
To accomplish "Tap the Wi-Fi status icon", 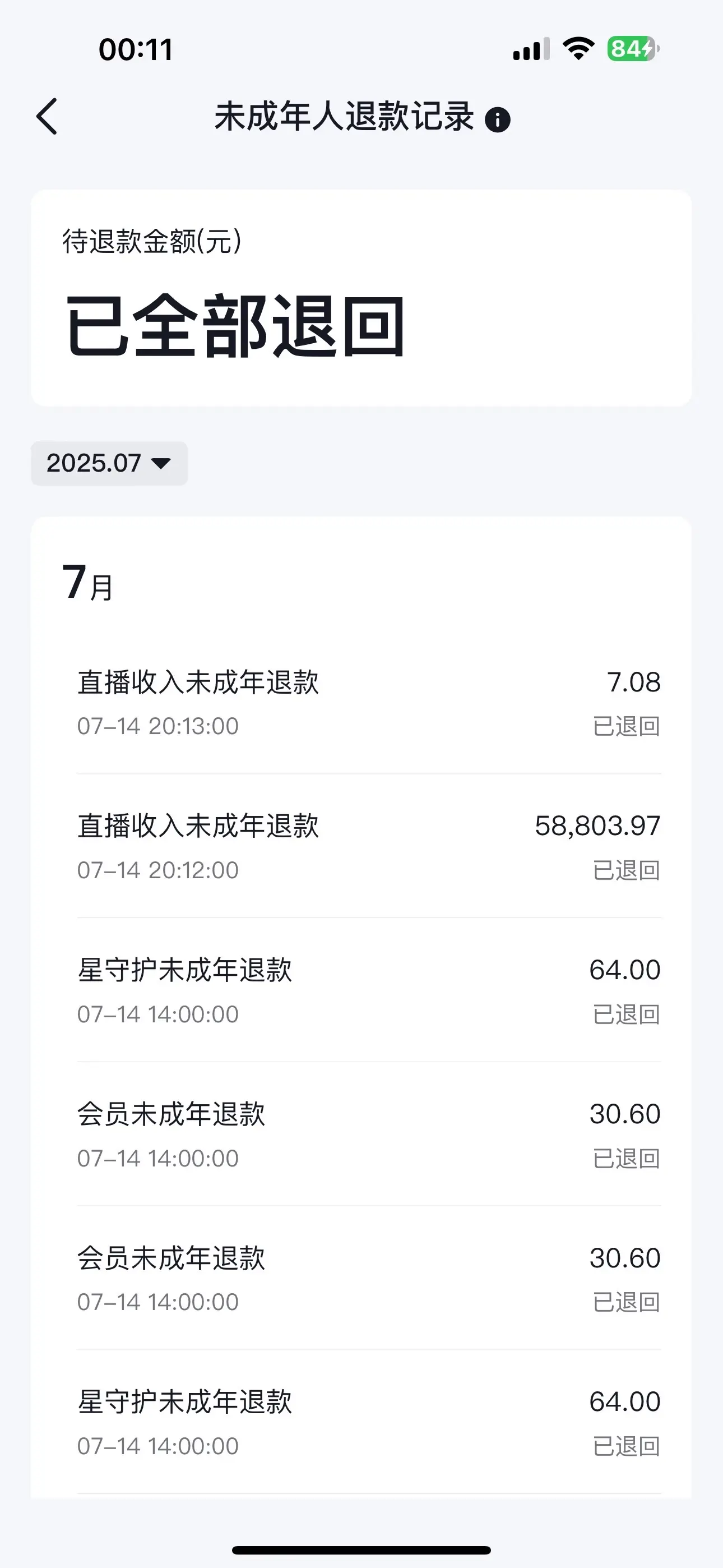I will click(x=578, y=49).
